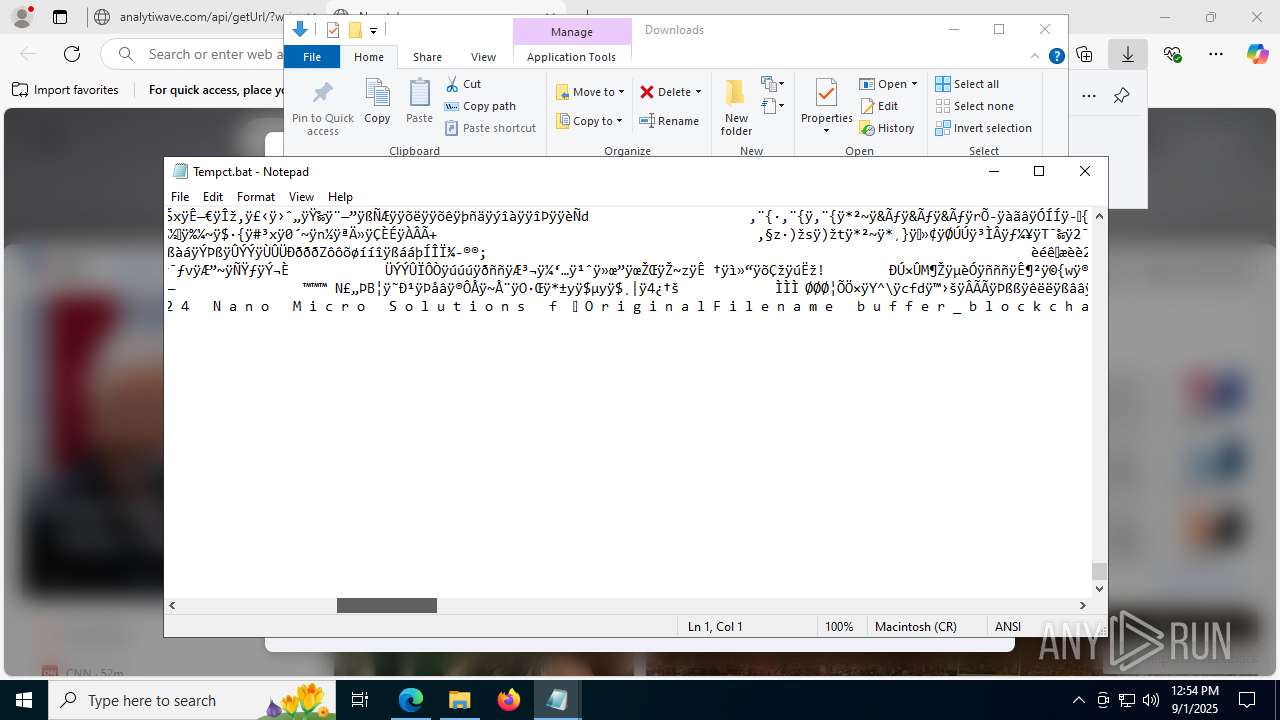The image size is (1280, 720).
Task: Click Edit in the Open group
Action: pos(879,106)
